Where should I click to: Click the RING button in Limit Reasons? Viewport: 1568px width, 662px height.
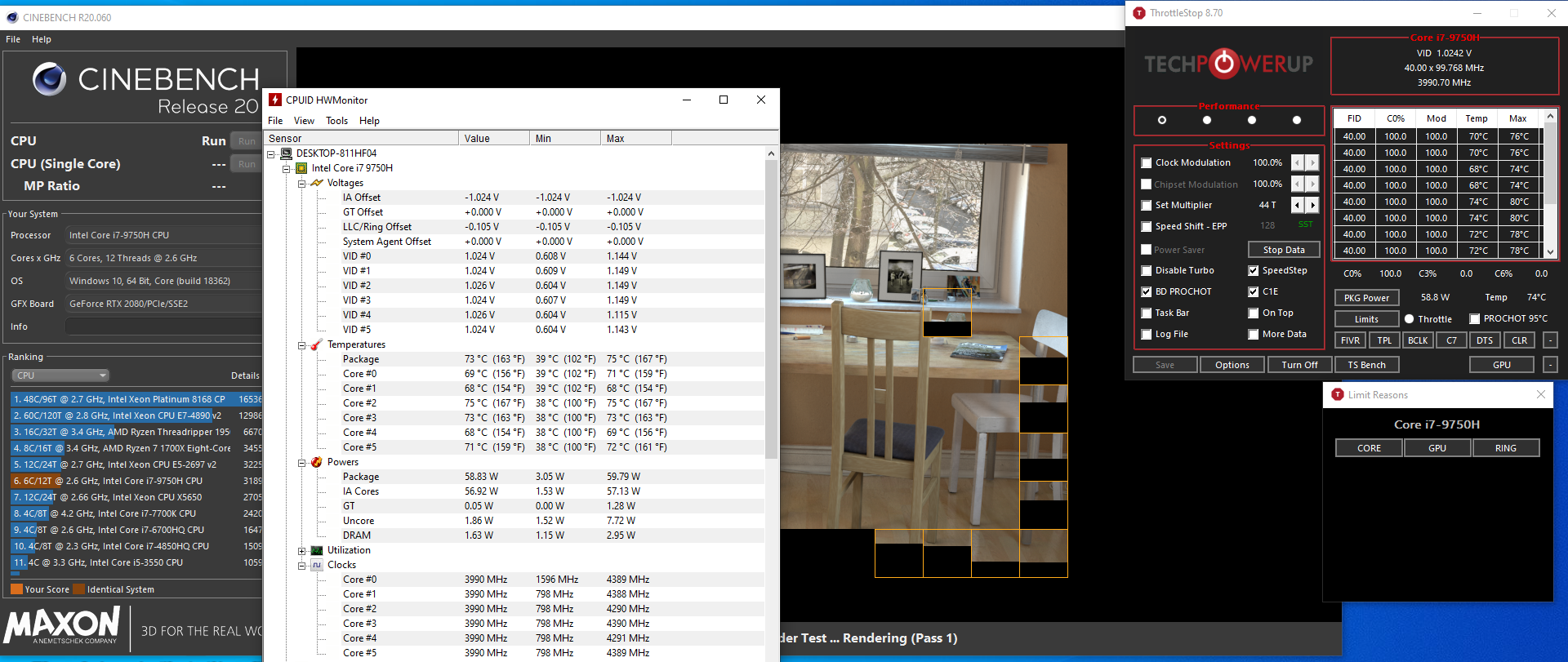coord(1505,448)
